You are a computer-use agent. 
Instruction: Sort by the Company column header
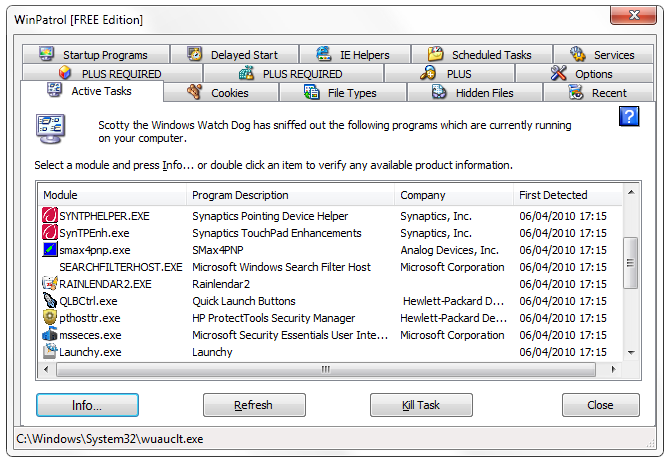[454, 195]
